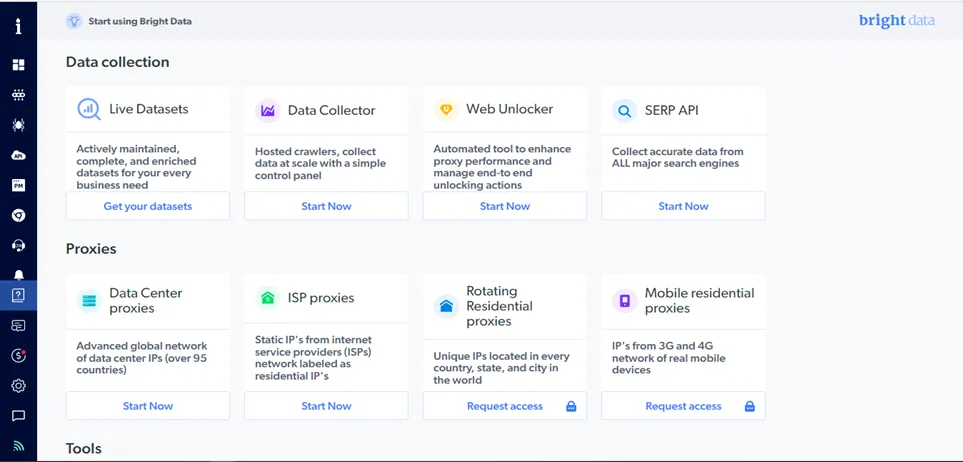Start Now under Data Center proxies

click(147, 405)
